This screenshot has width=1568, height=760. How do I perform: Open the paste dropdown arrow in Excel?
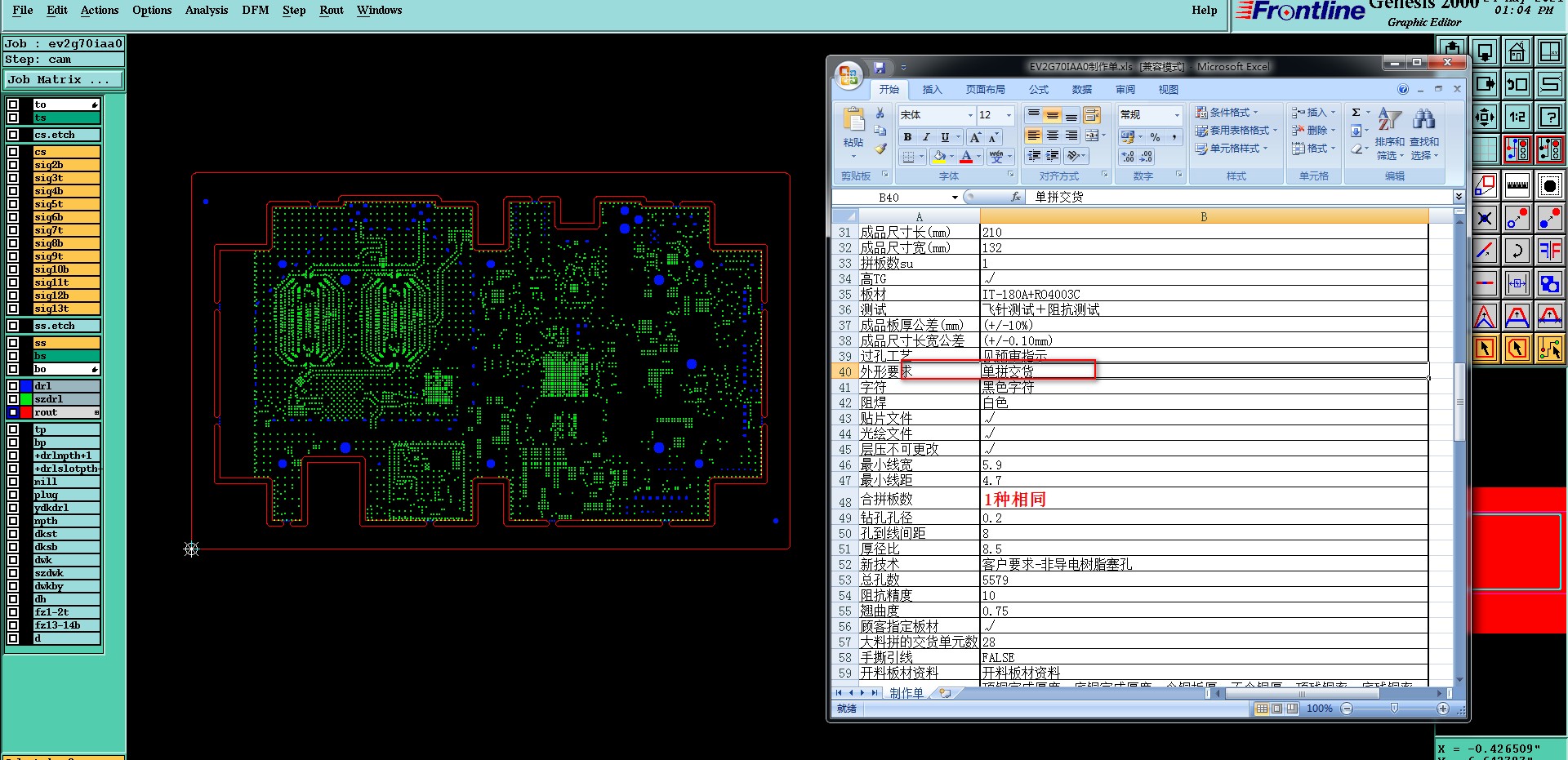(853, 155)
